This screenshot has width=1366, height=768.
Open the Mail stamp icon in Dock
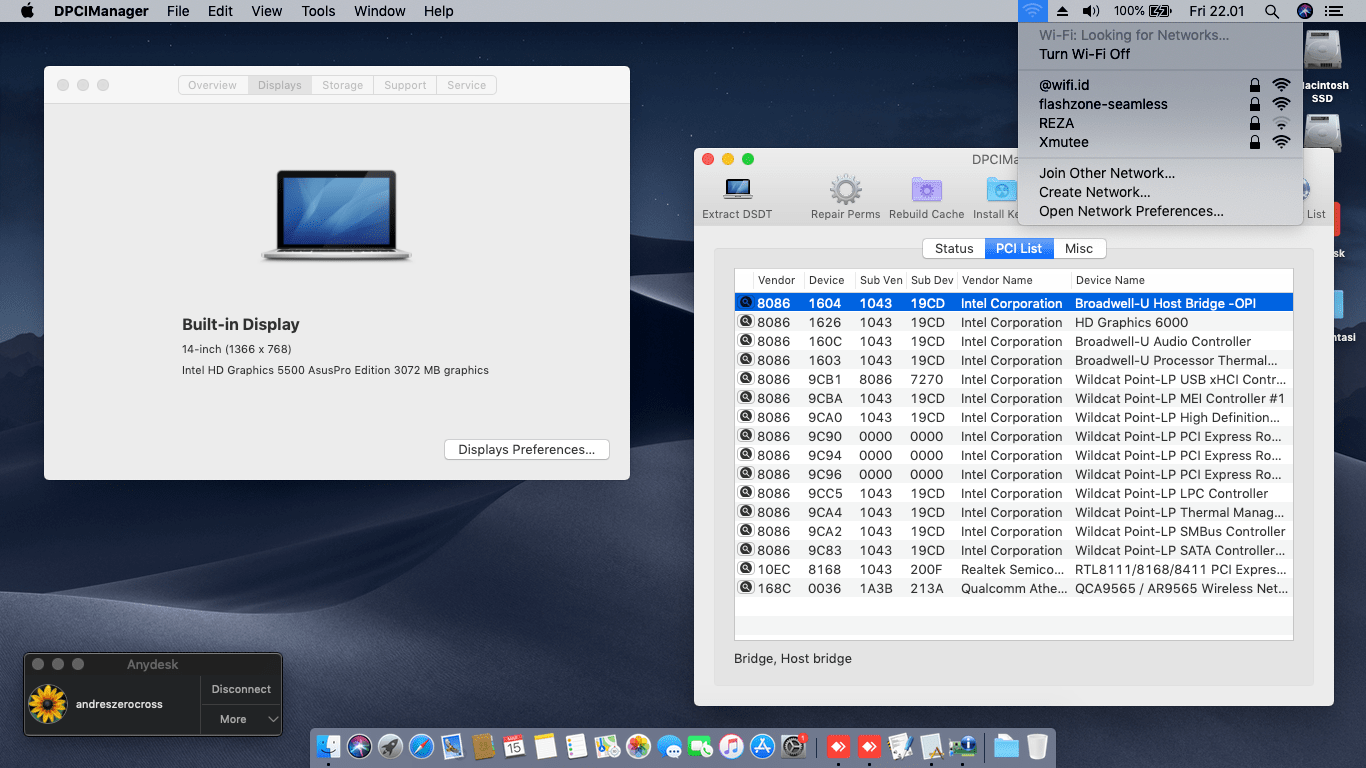coord(452,746)
